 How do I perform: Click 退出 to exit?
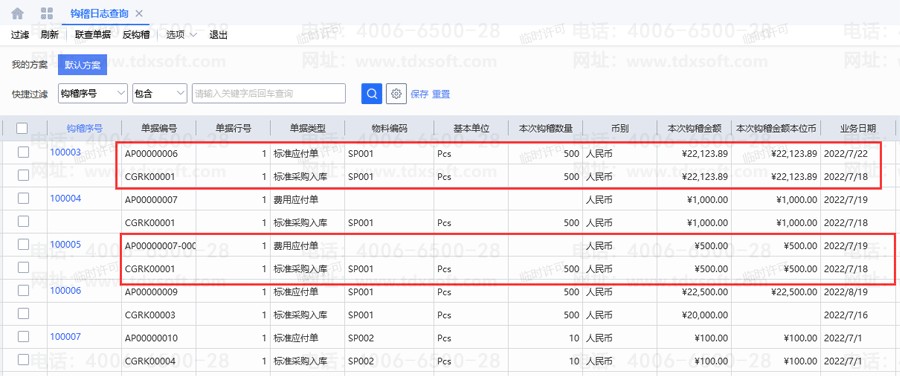coord(218,35)
